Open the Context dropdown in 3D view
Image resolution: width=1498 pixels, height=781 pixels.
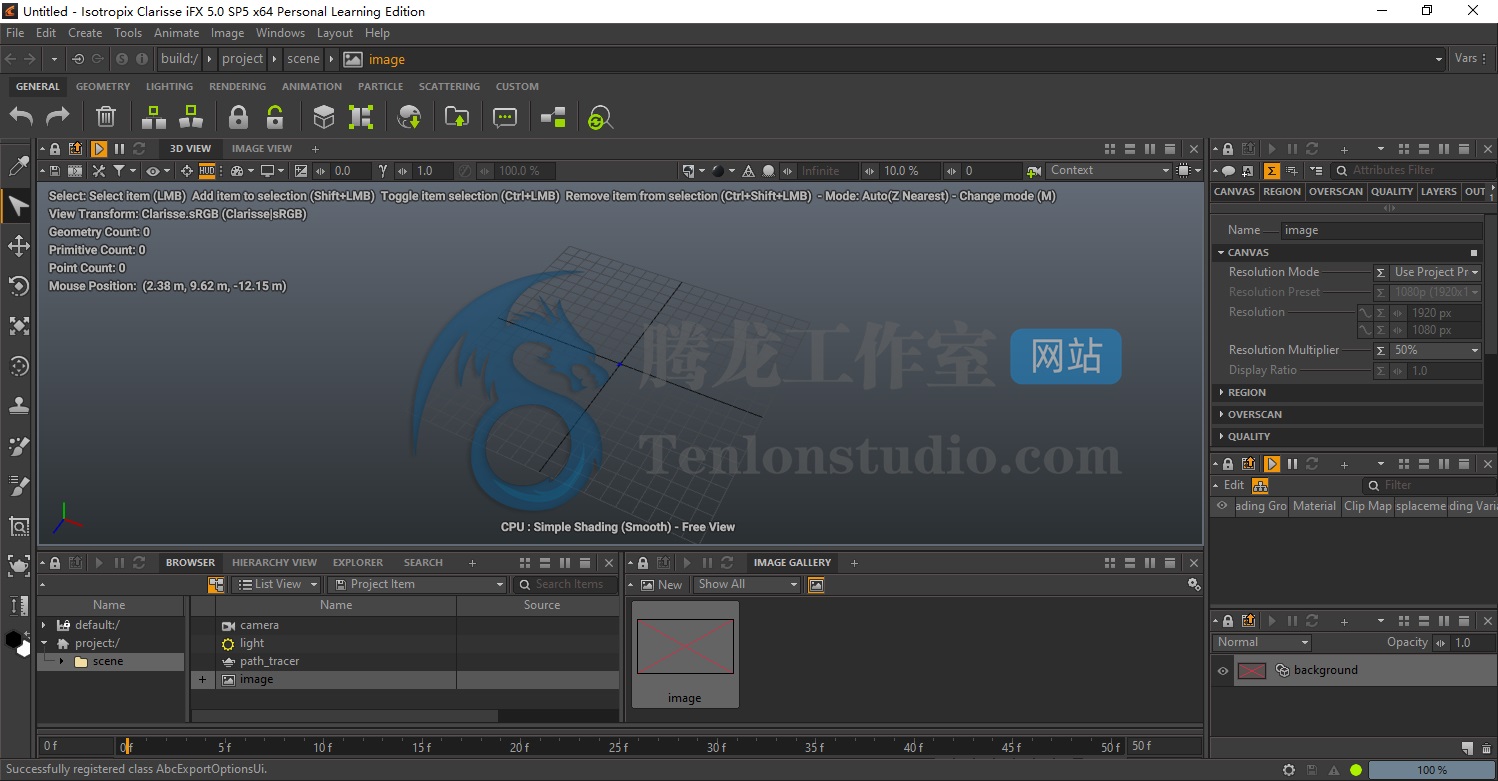pyautogui.click(x=1108, y=171)
